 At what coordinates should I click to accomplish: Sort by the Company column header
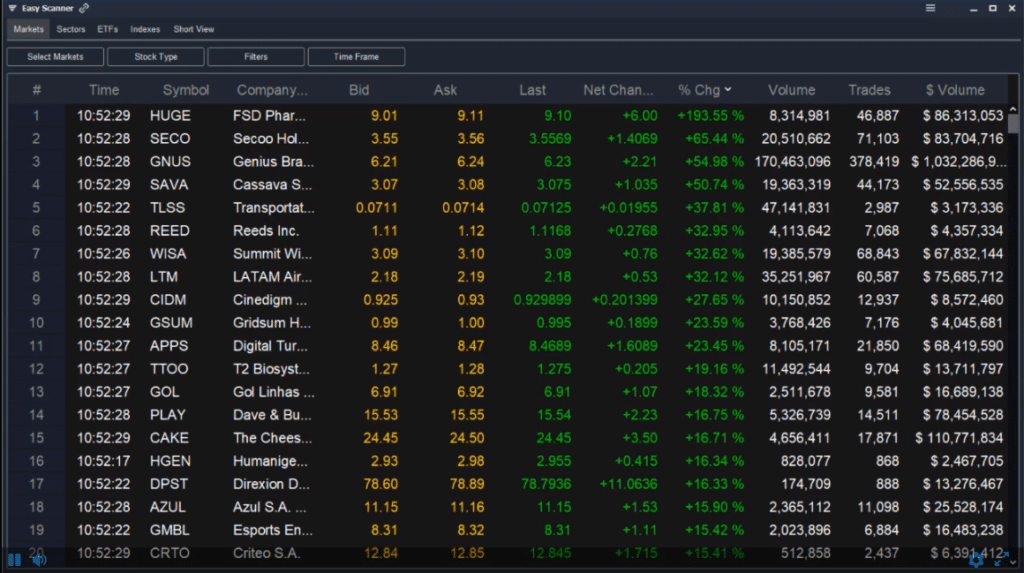(272, 90)
